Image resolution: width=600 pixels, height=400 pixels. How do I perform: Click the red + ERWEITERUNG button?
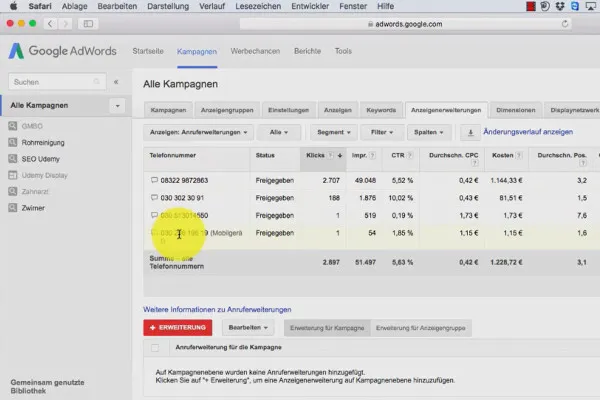(178, 328)
